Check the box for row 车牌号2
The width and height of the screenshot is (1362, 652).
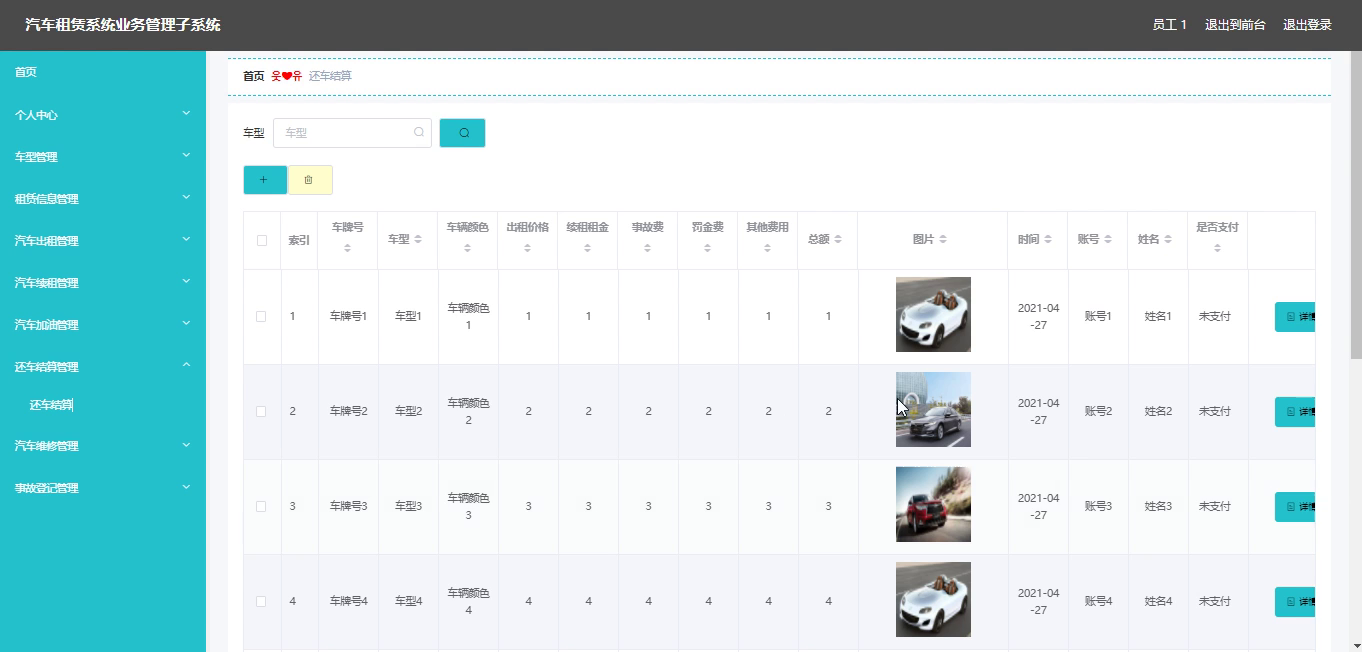[x=261, y=411]
